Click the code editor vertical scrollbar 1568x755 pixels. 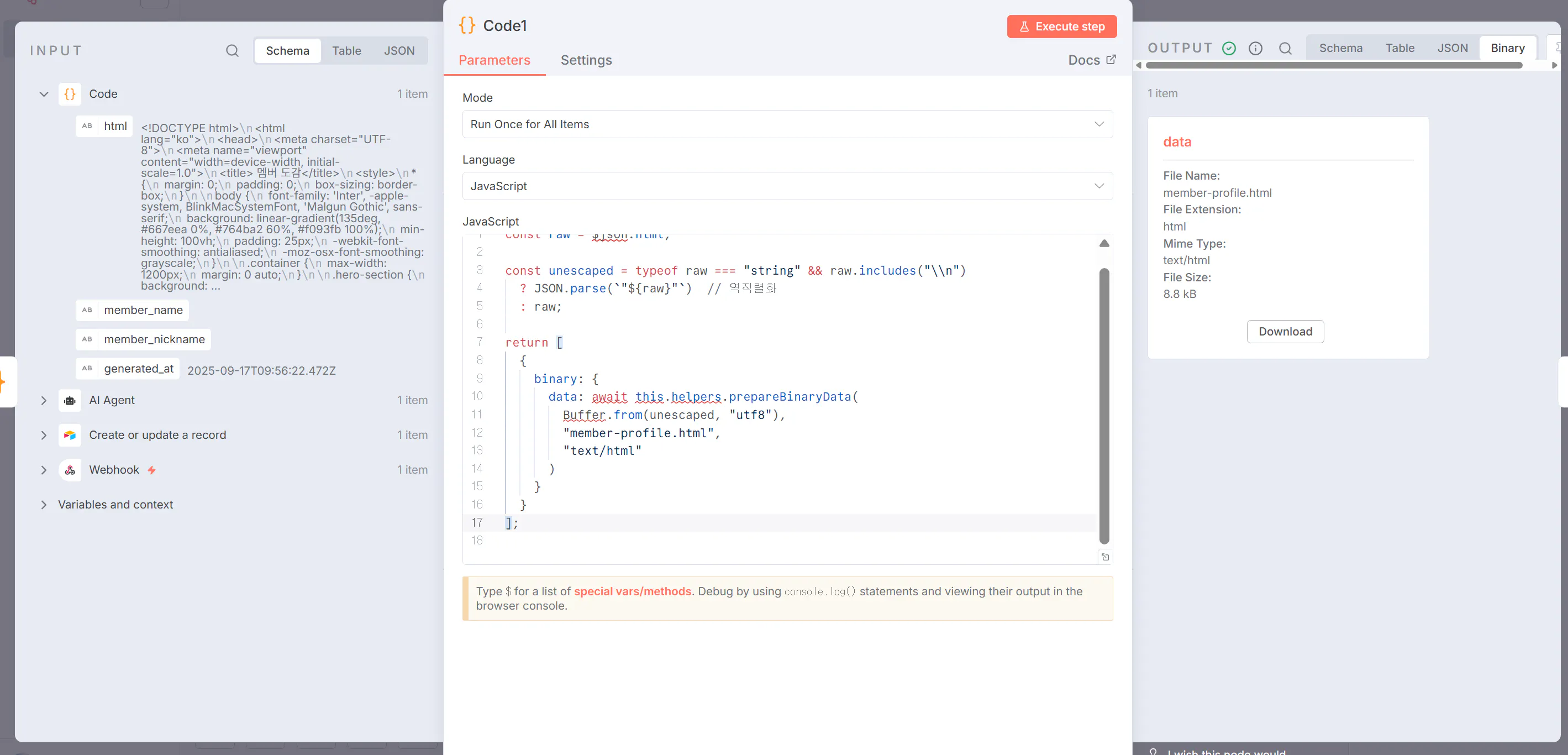(1104, 405)
